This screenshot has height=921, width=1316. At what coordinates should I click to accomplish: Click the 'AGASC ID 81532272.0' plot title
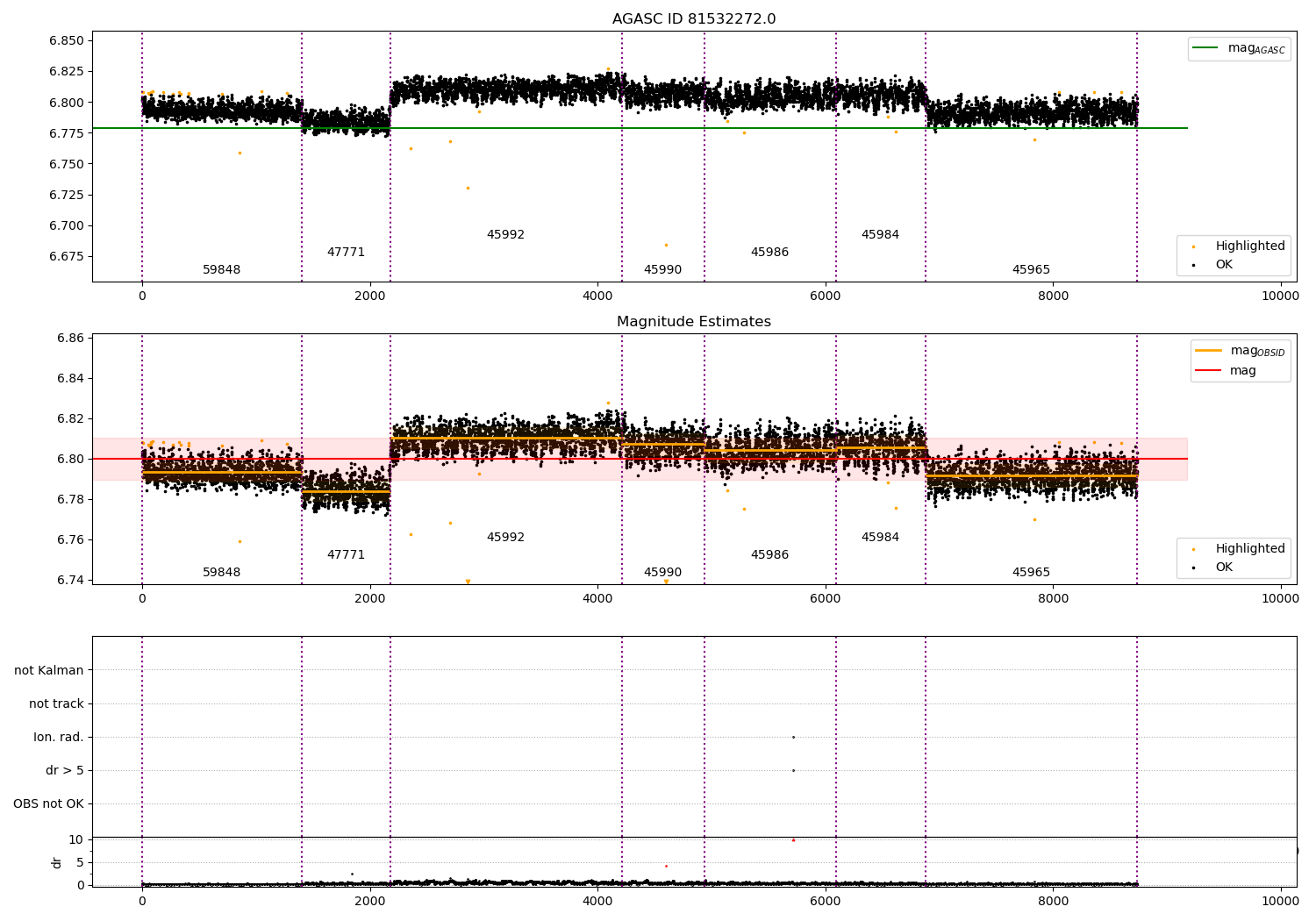pyautogui.click(x=694, y=19)
